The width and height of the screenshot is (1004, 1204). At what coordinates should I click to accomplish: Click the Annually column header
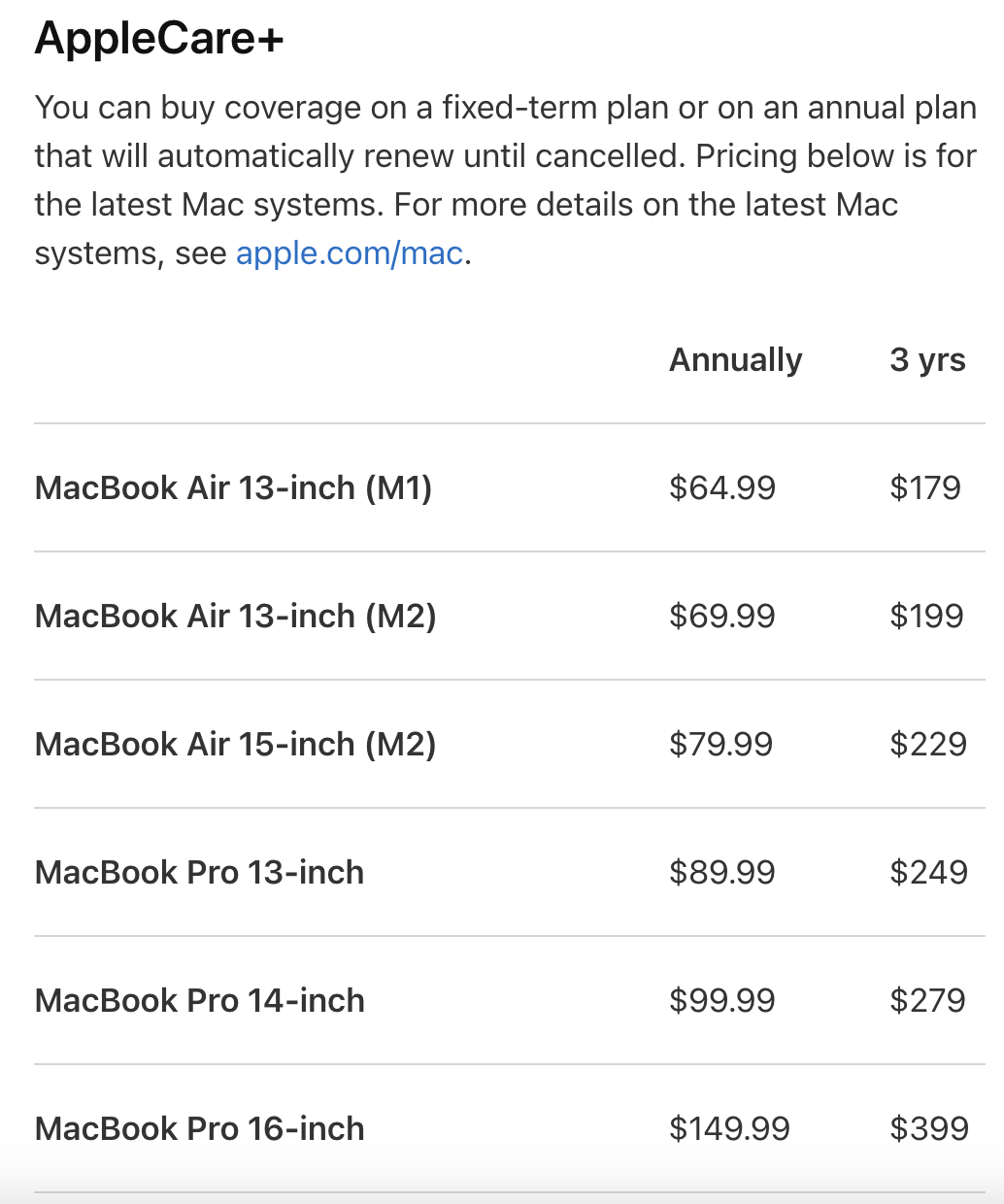736,360
